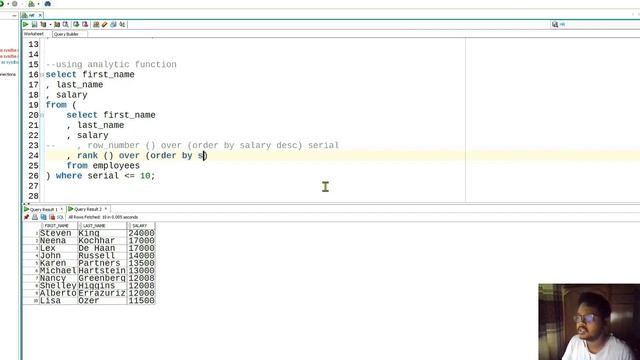Click the Delete row icon in results toolbar
Viewport: 640px width, 360px height.
pos(52,217)
